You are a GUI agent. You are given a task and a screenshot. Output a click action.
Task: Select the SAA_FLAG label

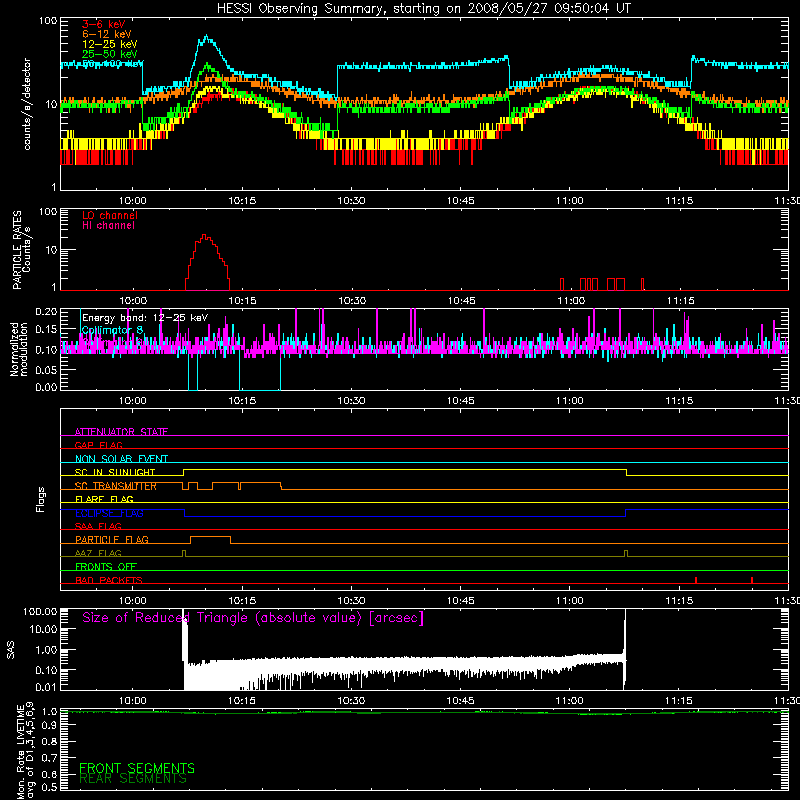(98, 526)
